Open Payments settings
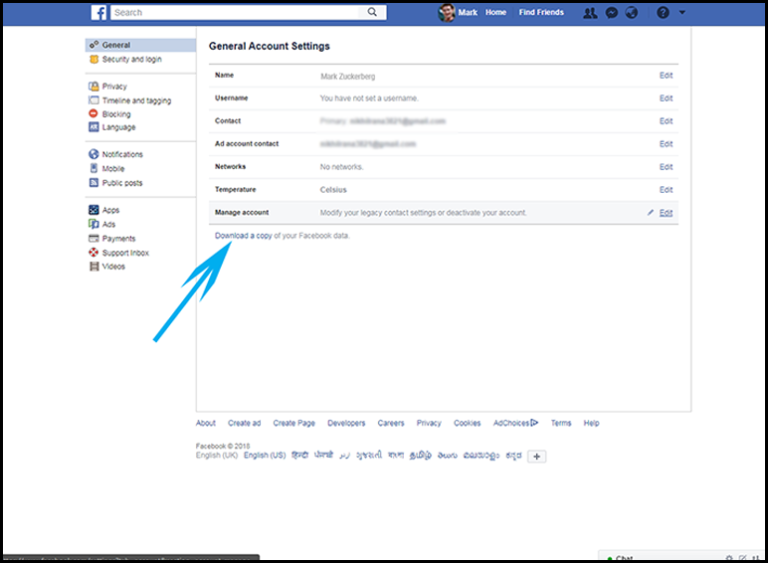Viewport: 768px width, 563px height. click(119, 239)
